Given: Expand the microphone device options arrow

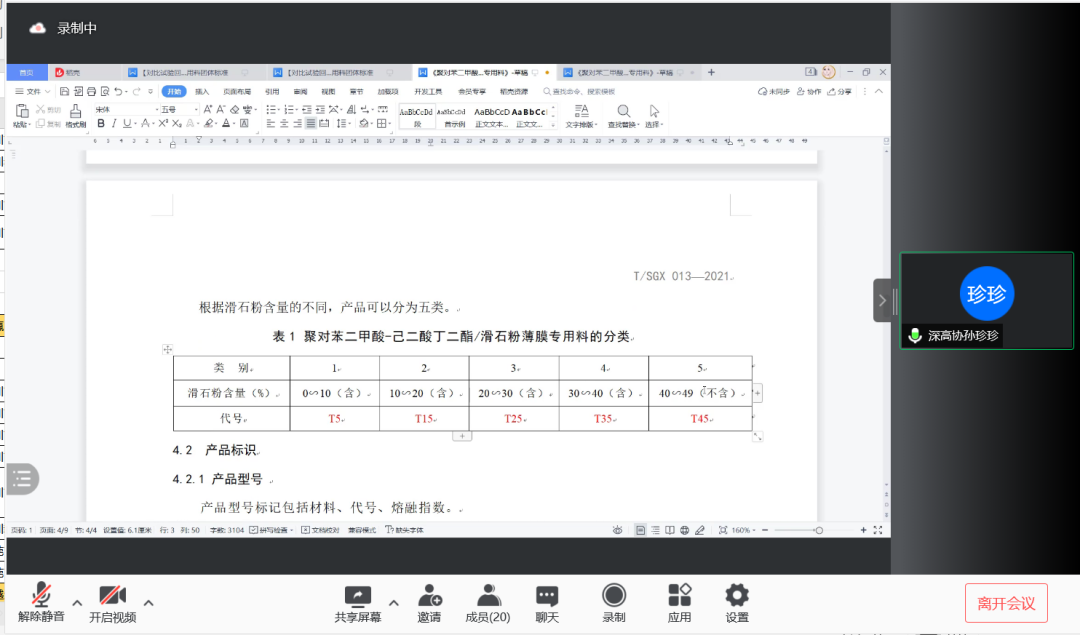Looking at the screenshot, I should (x=77, y=602).
